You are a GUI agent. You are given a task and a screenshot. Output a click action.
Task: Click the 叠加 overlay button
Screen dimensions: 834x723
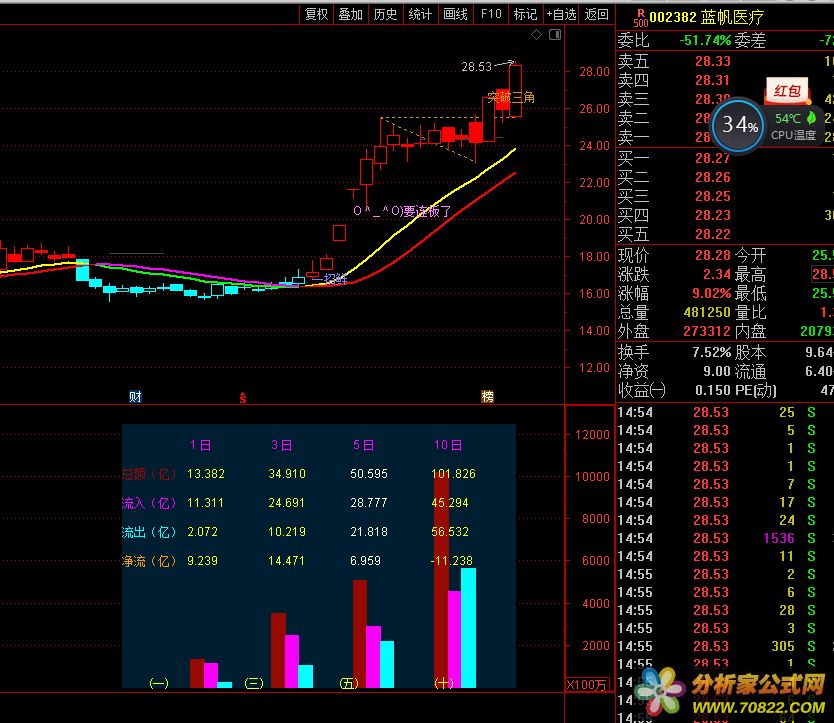(x=351, y=14)
